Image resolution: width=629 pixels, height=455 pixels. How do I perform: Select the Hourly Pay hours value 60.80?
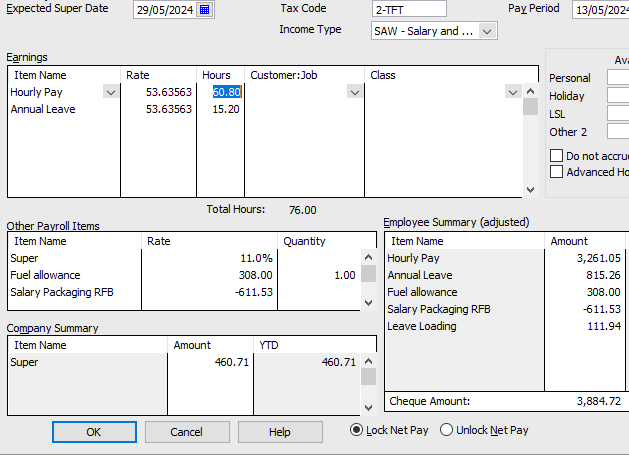pos(227,92)
